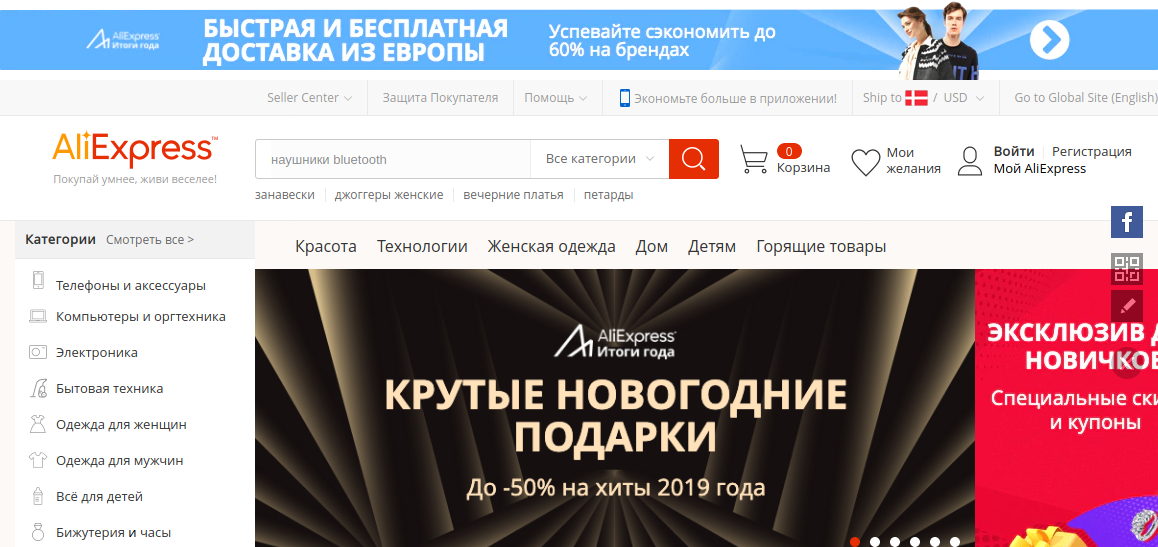Open Всё для детей category
Image resolution: width=1158 pixels, height=547 pixels.
(99, 496)
